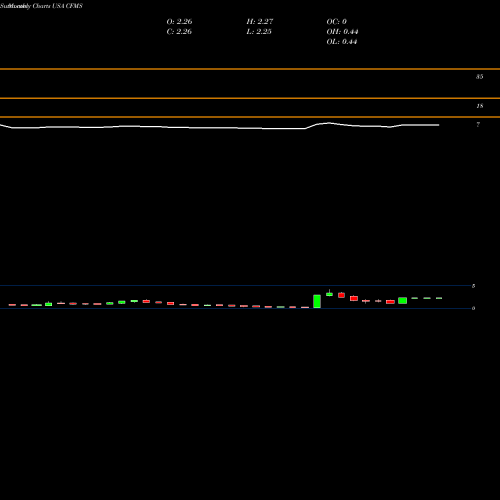Select the high value H: 2.27
Image resolution: width=500 pixels, height=500 pixels.
pos(260,22)
